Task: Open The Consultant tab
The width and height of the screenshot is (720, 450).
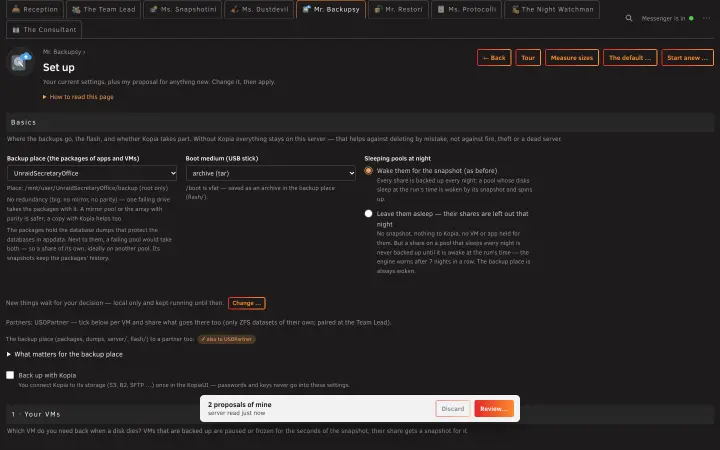Action: [44, 29]
